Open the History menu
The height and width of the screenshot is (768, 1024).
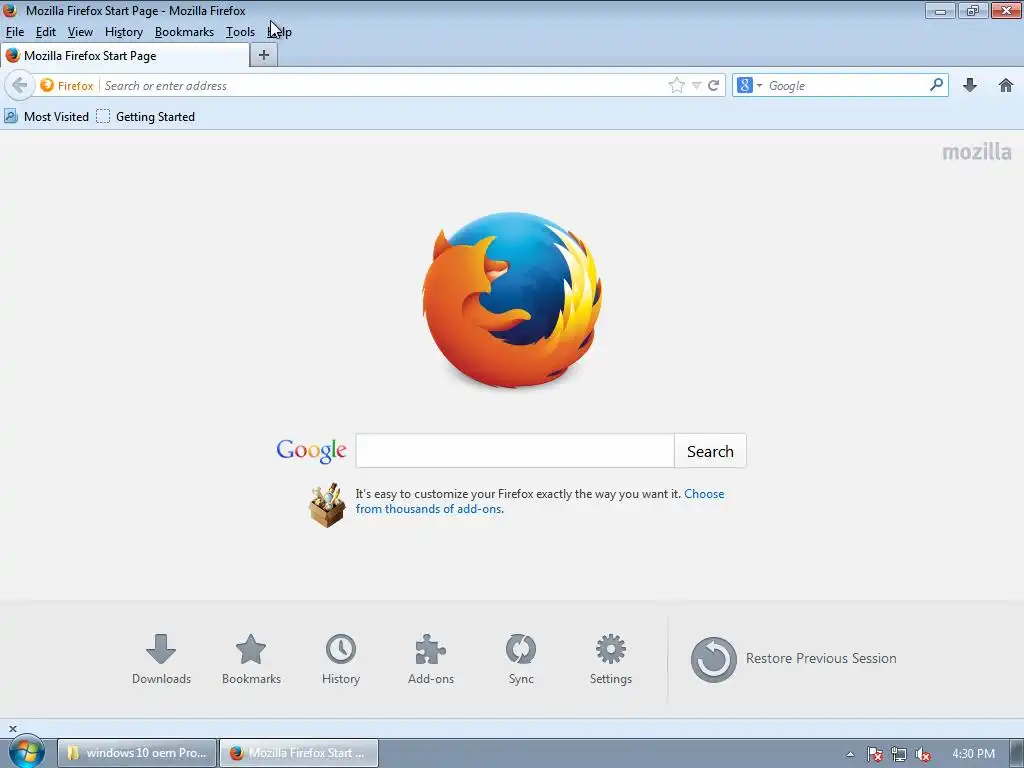coord(123,32)
